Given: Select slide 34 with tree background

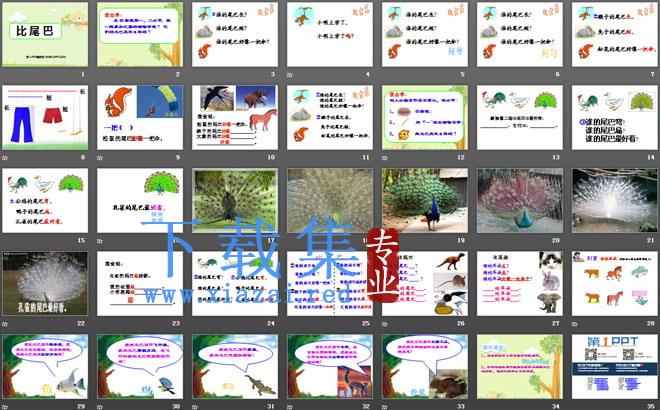Looking at the screenshot, I should [519, 367].
